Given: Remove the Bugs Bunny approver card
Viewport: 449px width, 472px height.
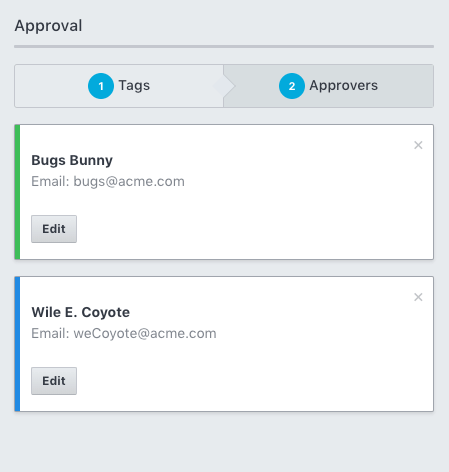Looking at the screenshot, I should pos(418,145).
